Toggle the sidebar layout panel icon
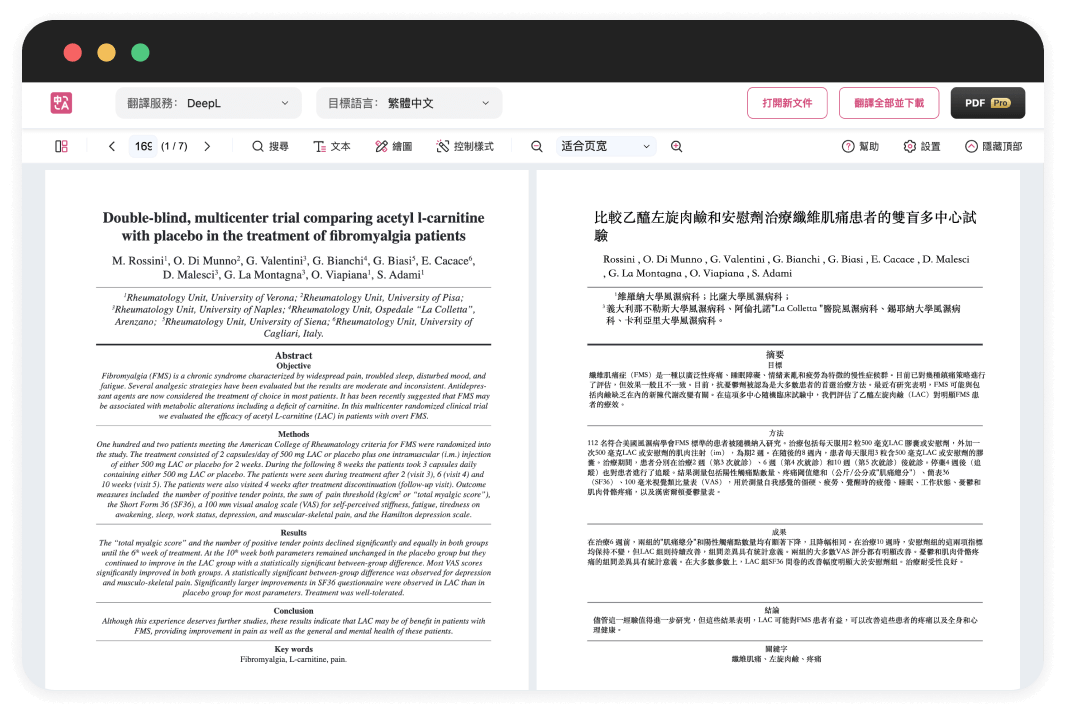Viewport: 1066px width, 715px height. 62,146
